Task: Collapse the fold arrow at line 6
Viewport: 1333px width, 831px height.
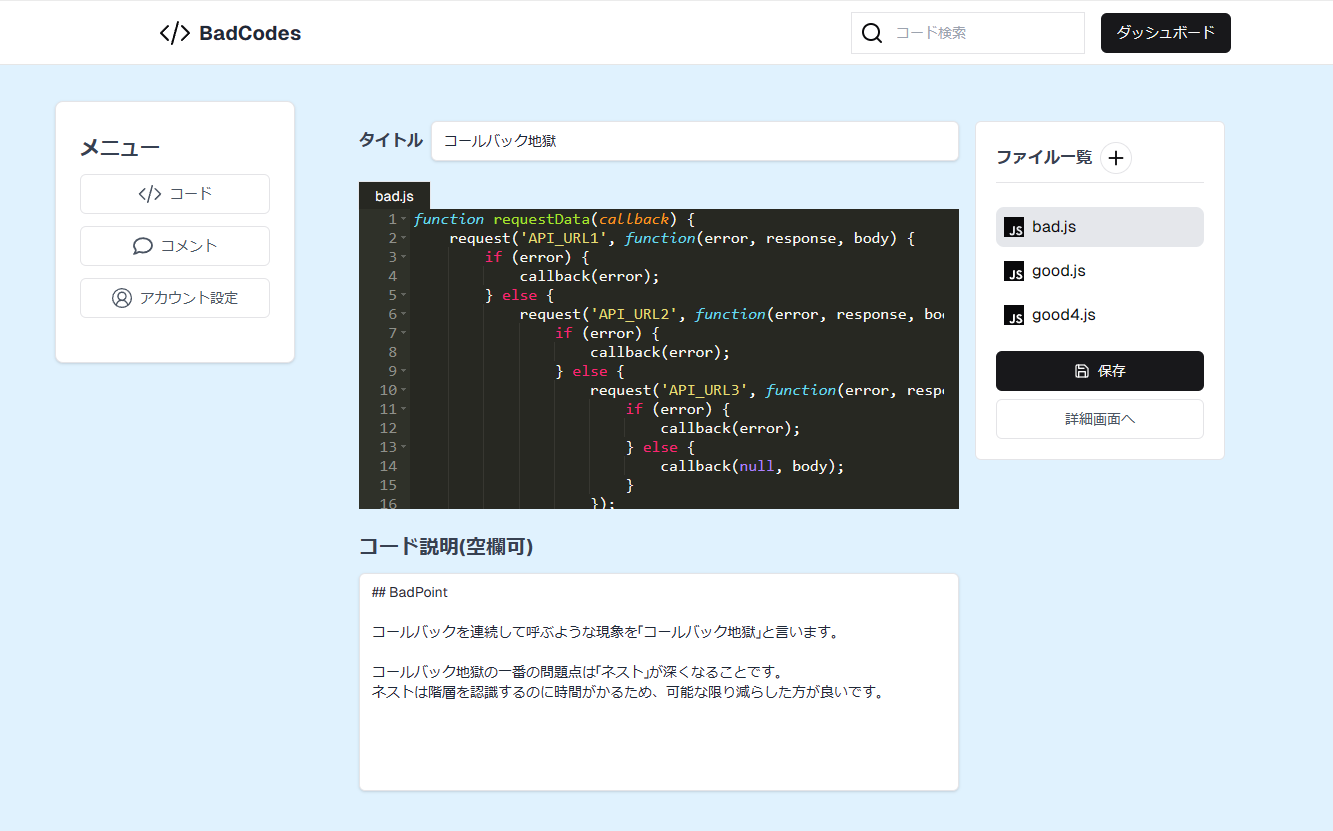Action: click(403, 314)
